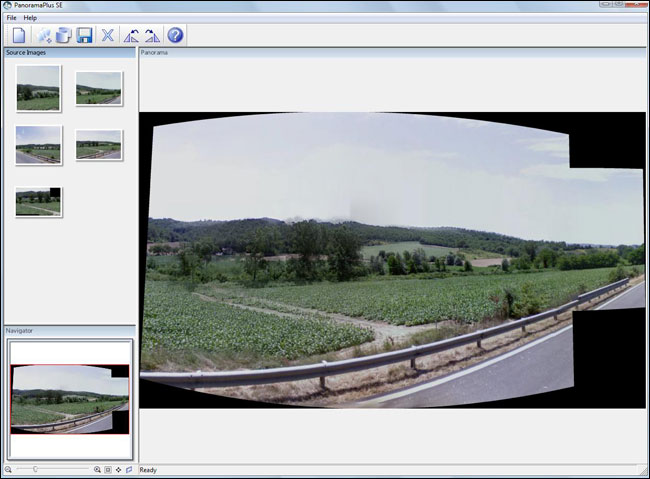
Task: Click the zoom out magnifier icon
Action: (8, 470)
